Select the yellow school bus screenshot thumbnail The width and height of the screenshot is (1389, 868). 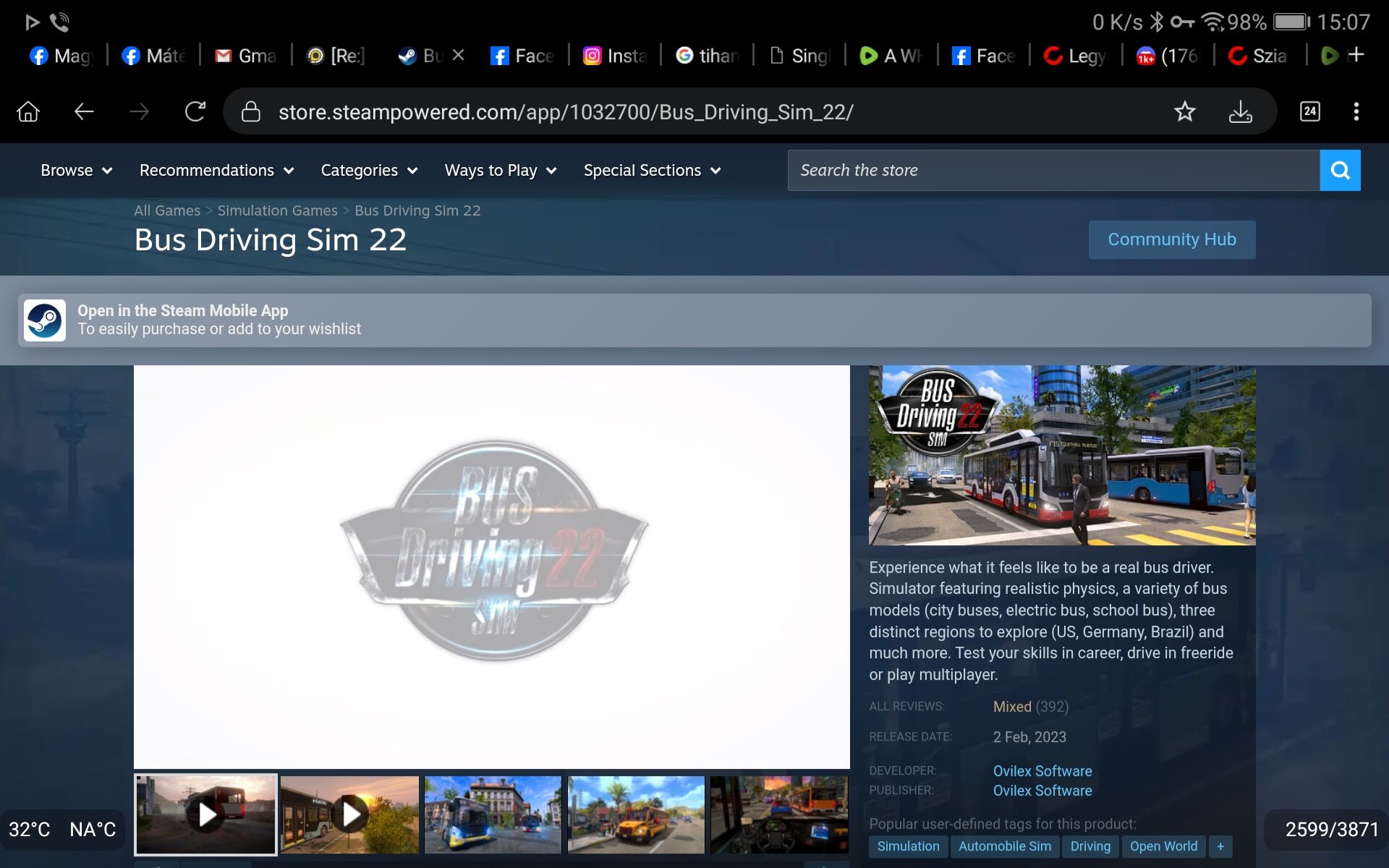(x=636, y=814)
